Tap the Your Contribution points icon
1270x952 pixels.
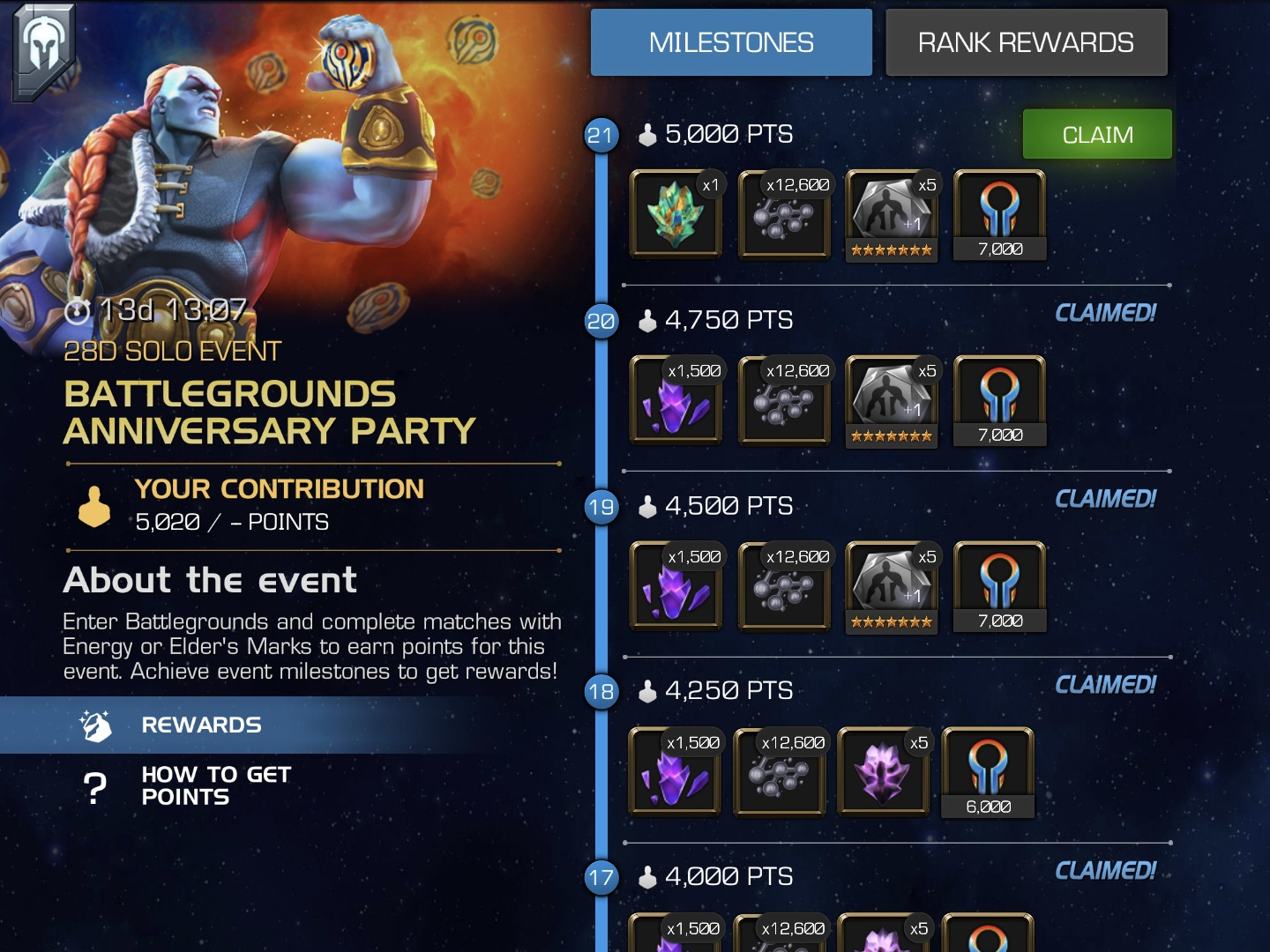click(x=94, y=507)
